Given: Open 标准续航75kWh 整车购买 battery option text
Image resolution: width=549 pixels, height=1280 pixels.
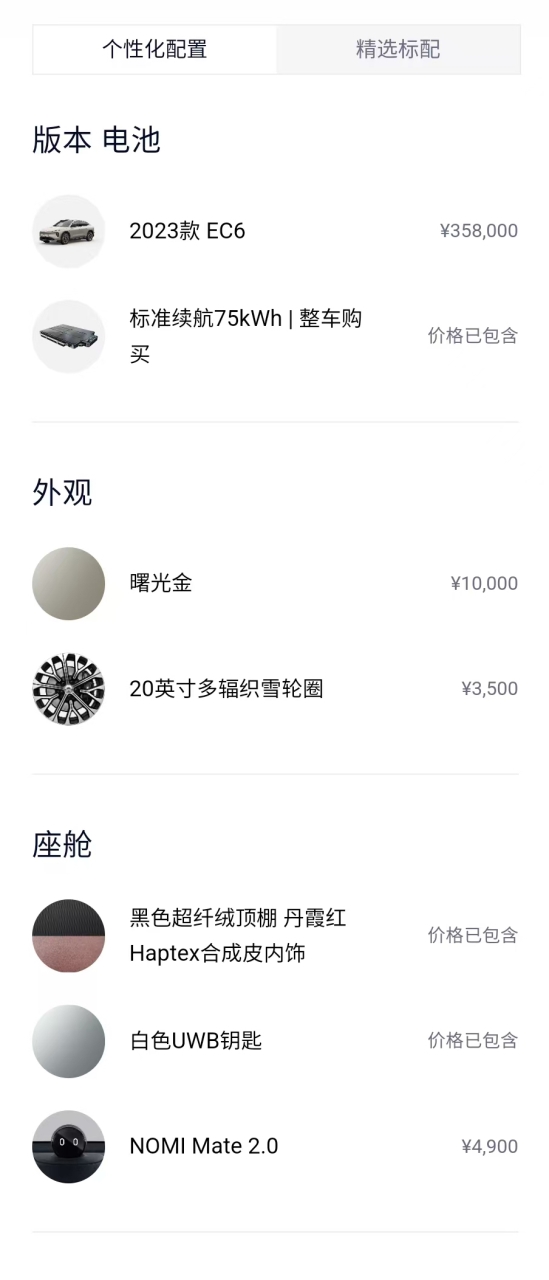Looking at the screenshot, I should click(x=246, y=336).
